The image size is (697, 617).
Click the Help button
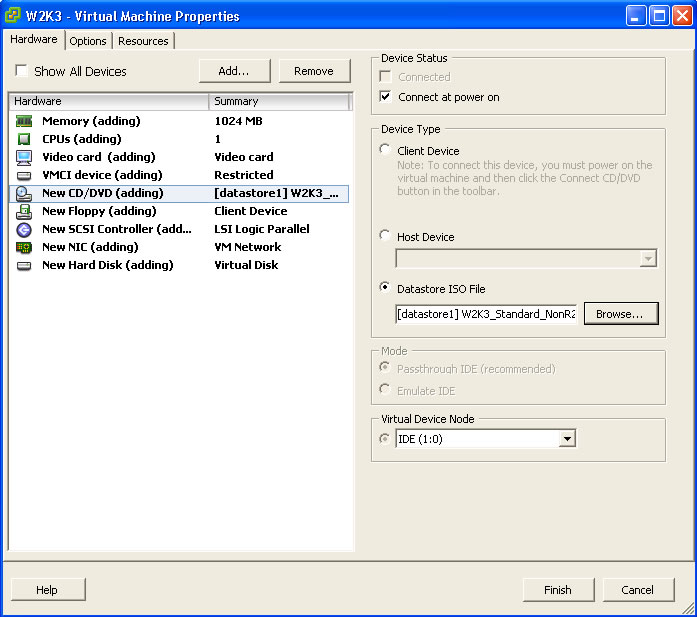pos(48,590)
